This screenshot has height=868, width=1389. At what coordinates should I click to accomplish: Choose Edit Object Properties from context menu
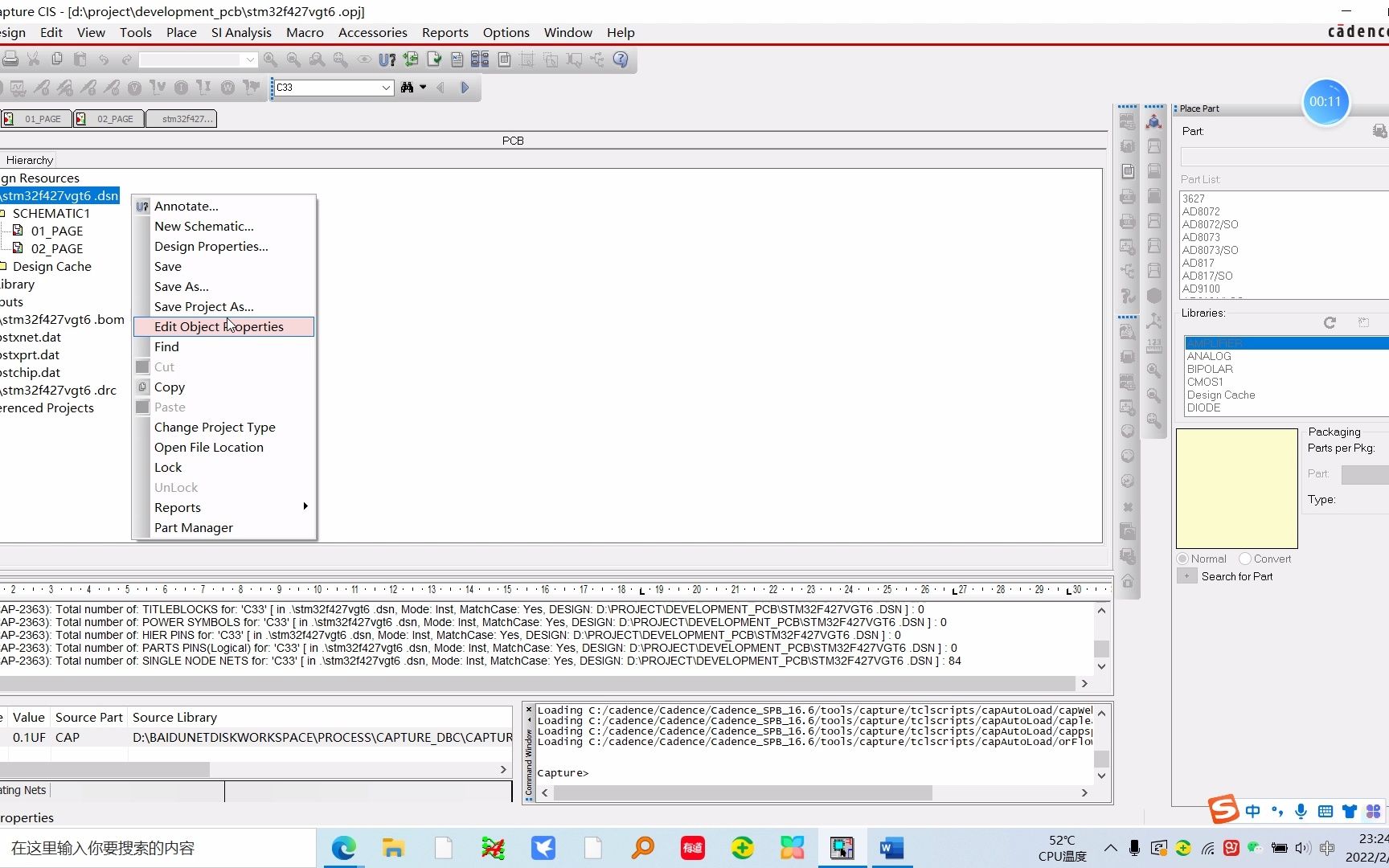[x=223, y=326]
